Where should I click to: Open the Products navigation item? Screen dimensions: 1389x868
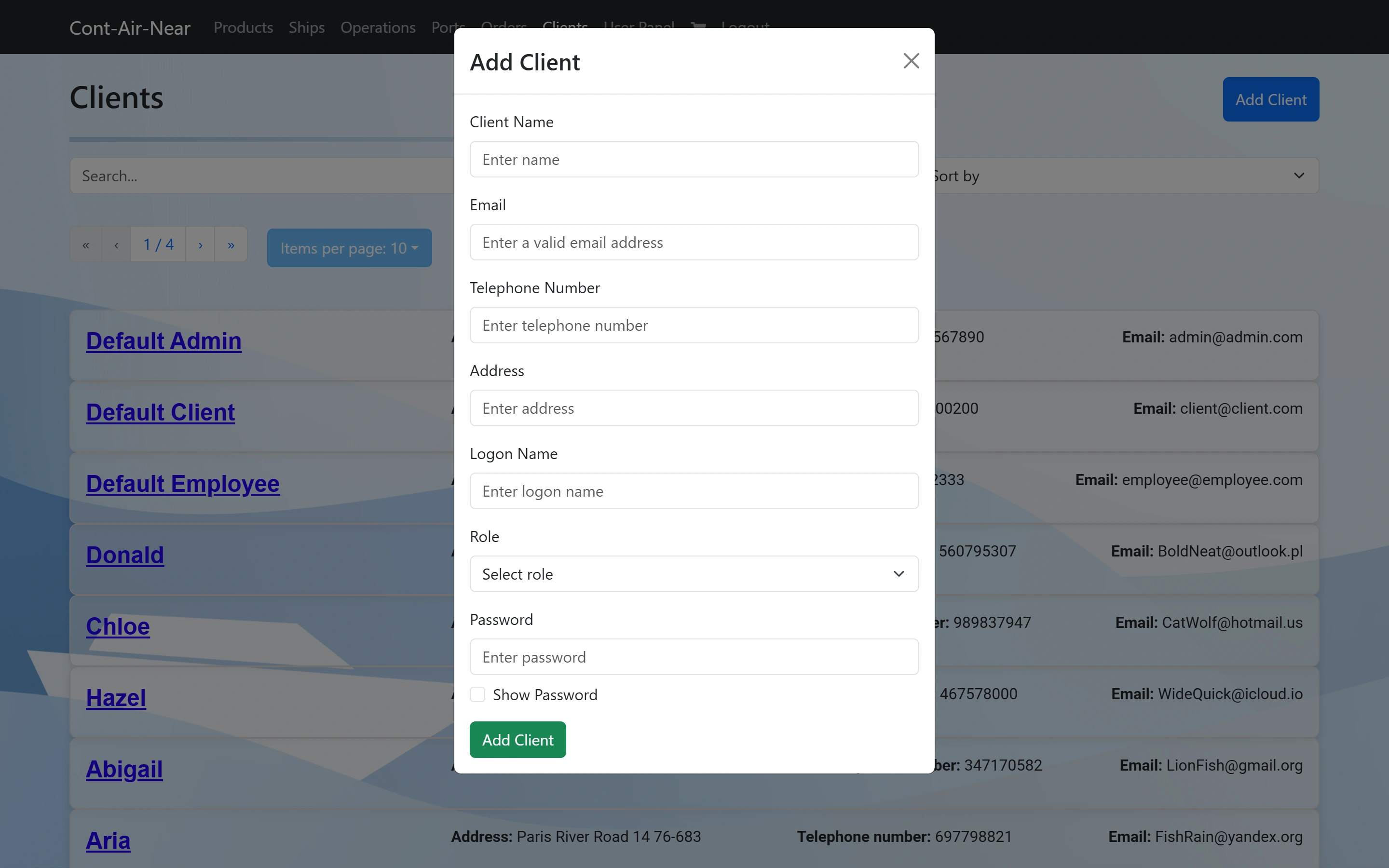point(244,27)
